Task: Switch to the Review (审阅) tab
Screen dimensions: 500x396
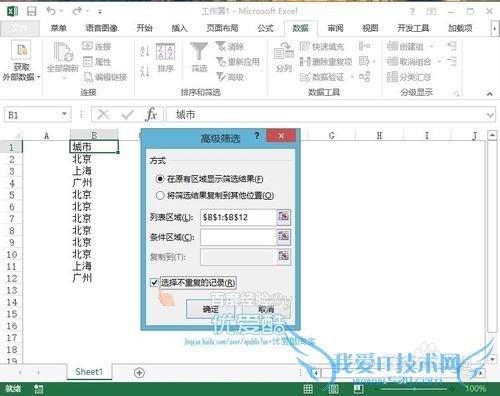Action: [x=335, y=28]
